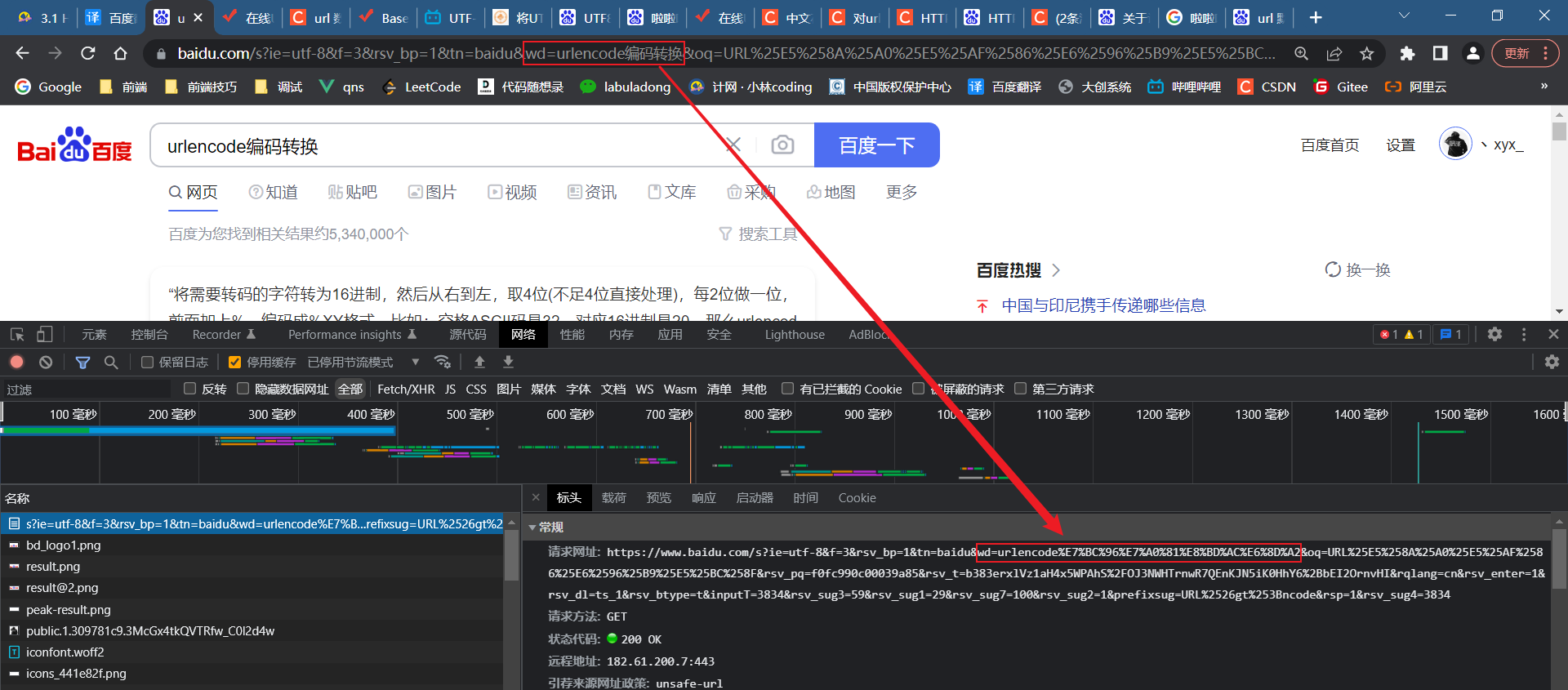Open DevTools settings gear icon

click(x=1494, y=334)
